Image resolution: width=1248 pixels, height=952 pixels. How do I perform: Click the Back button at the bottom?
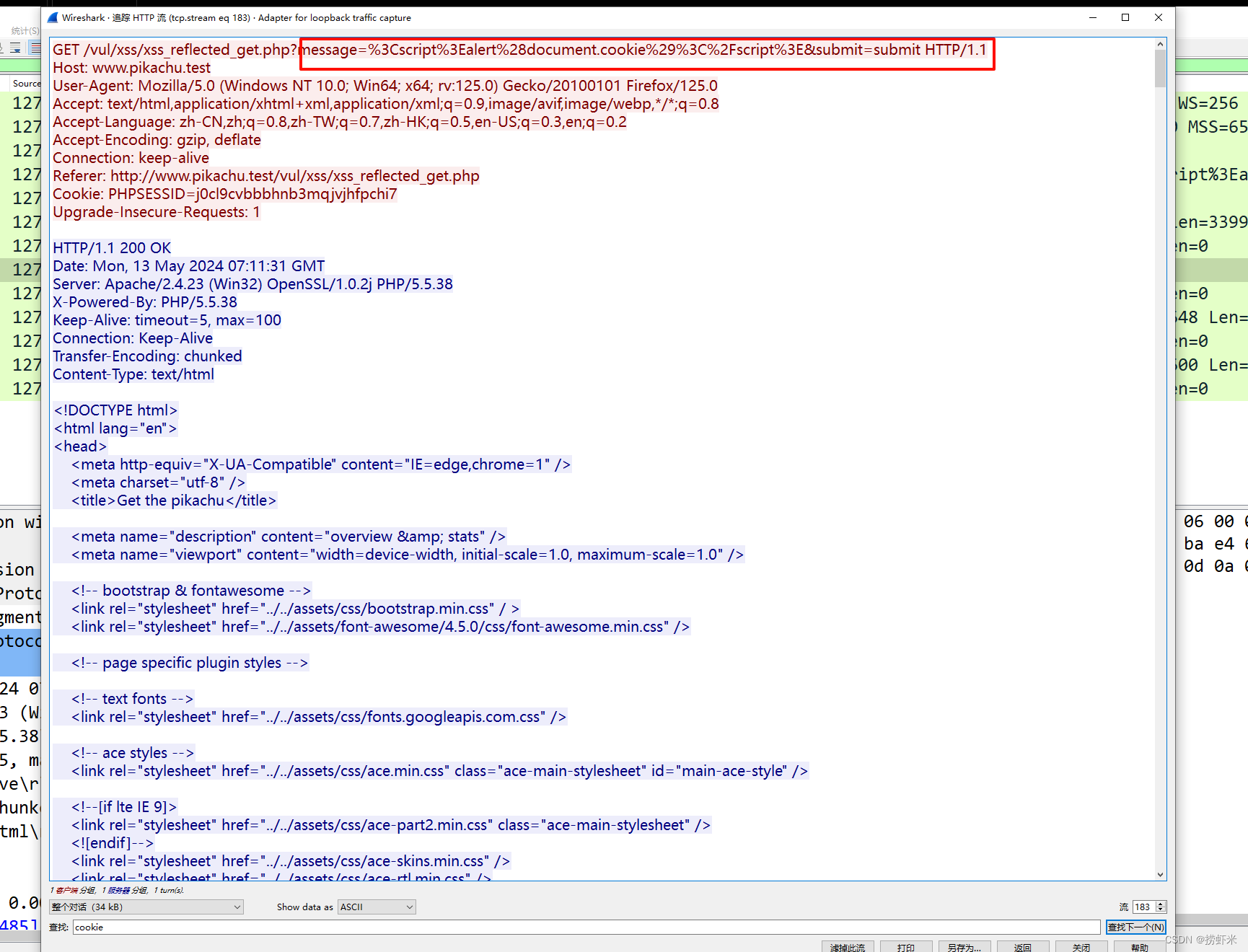[1023, 947]
